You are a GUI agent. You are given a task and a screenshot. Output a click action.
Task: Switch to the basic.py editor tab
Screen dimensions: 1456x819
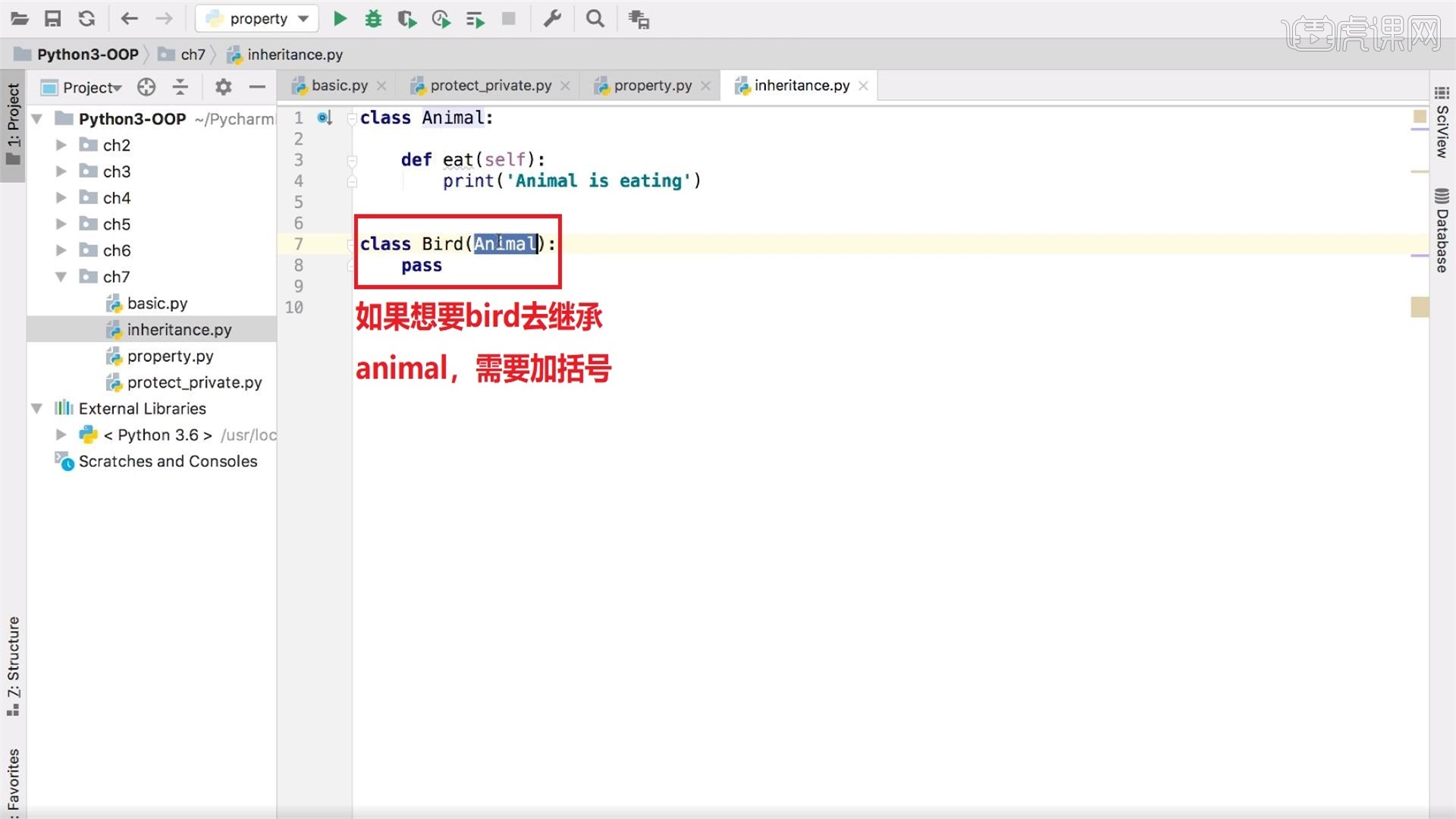(339, 85)
